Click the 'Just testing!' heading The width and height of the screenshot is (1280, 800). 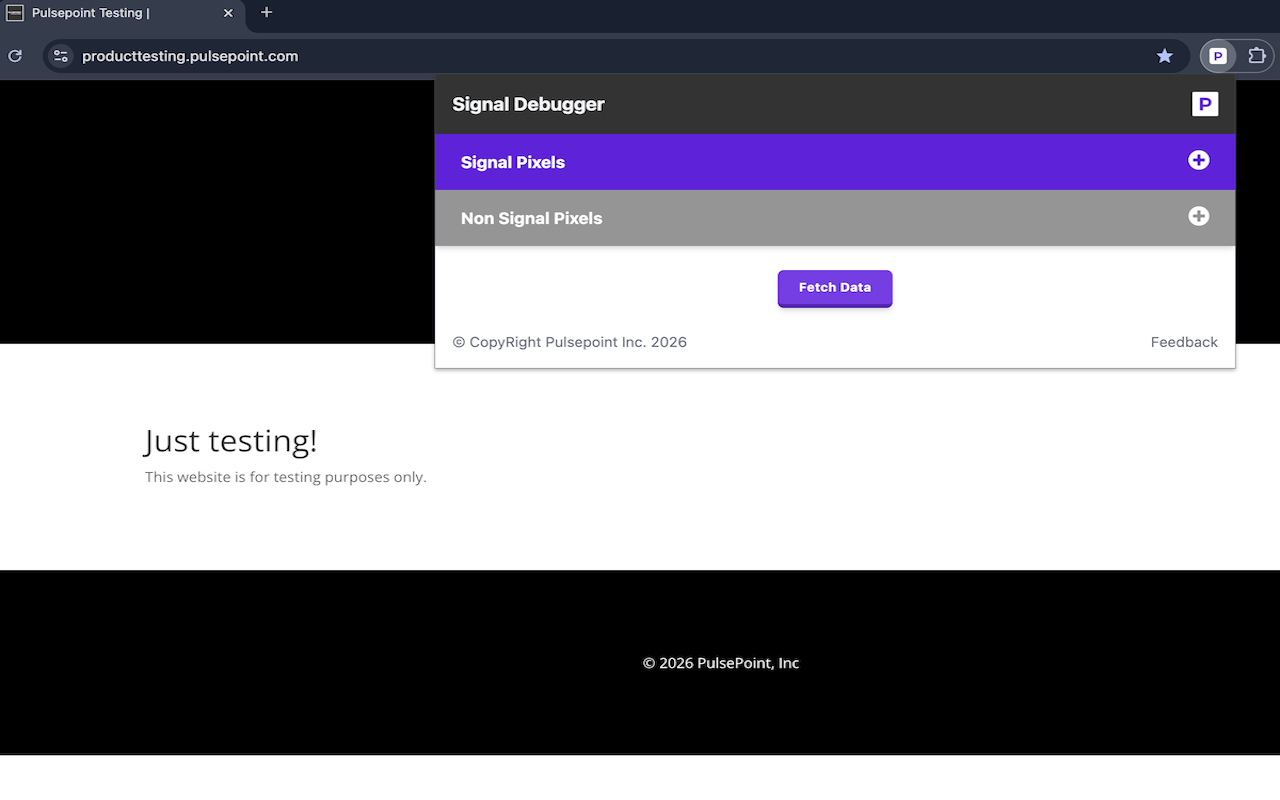231,440
